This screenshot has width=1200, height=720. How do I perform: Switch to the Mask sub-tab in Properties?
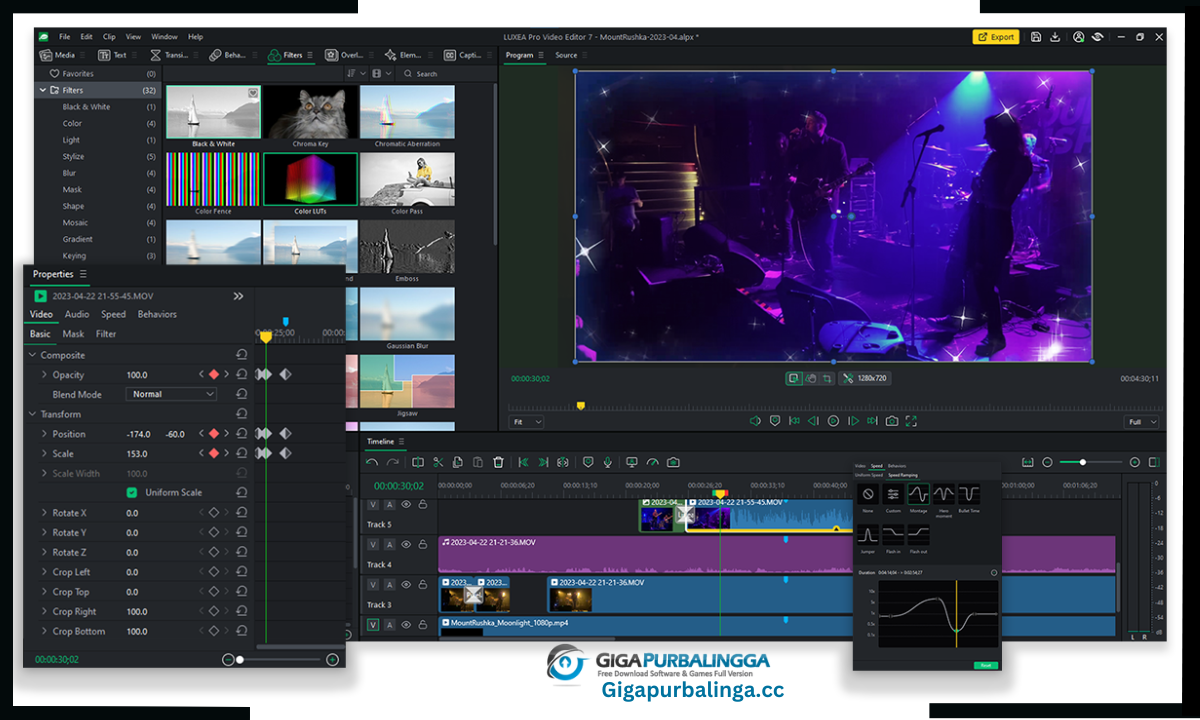coord(73,334)
